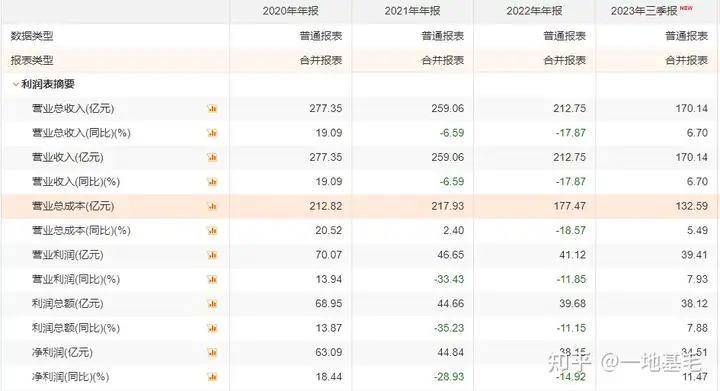
Task: Click 2022 营业总成本 value 177.47
Action: [x=569, y=206]
